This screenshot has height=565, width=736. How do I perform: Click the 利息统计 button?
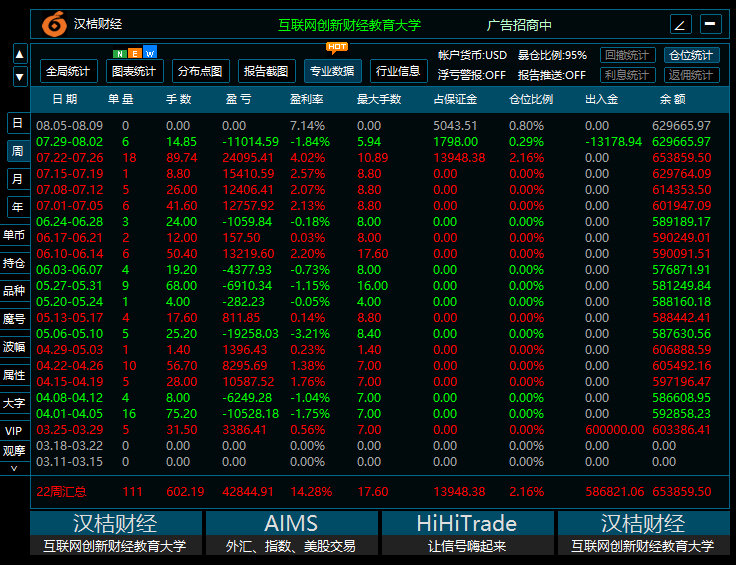(x=628, y=75)
